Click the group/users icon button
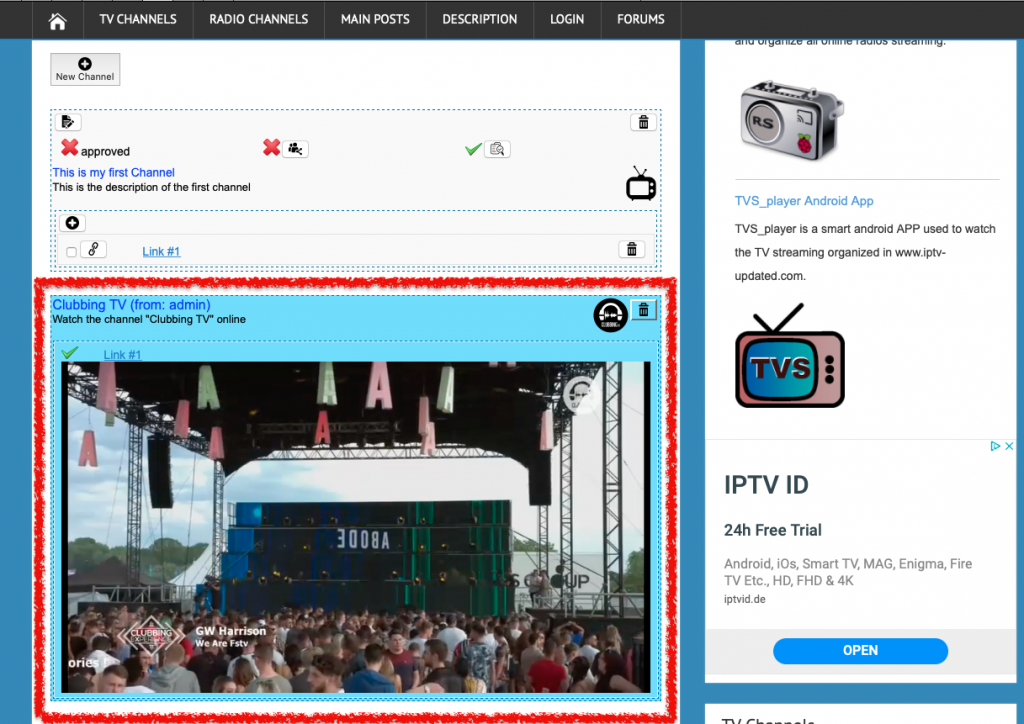The width and height of the screenshot is (1024, 724). [295, 149]
